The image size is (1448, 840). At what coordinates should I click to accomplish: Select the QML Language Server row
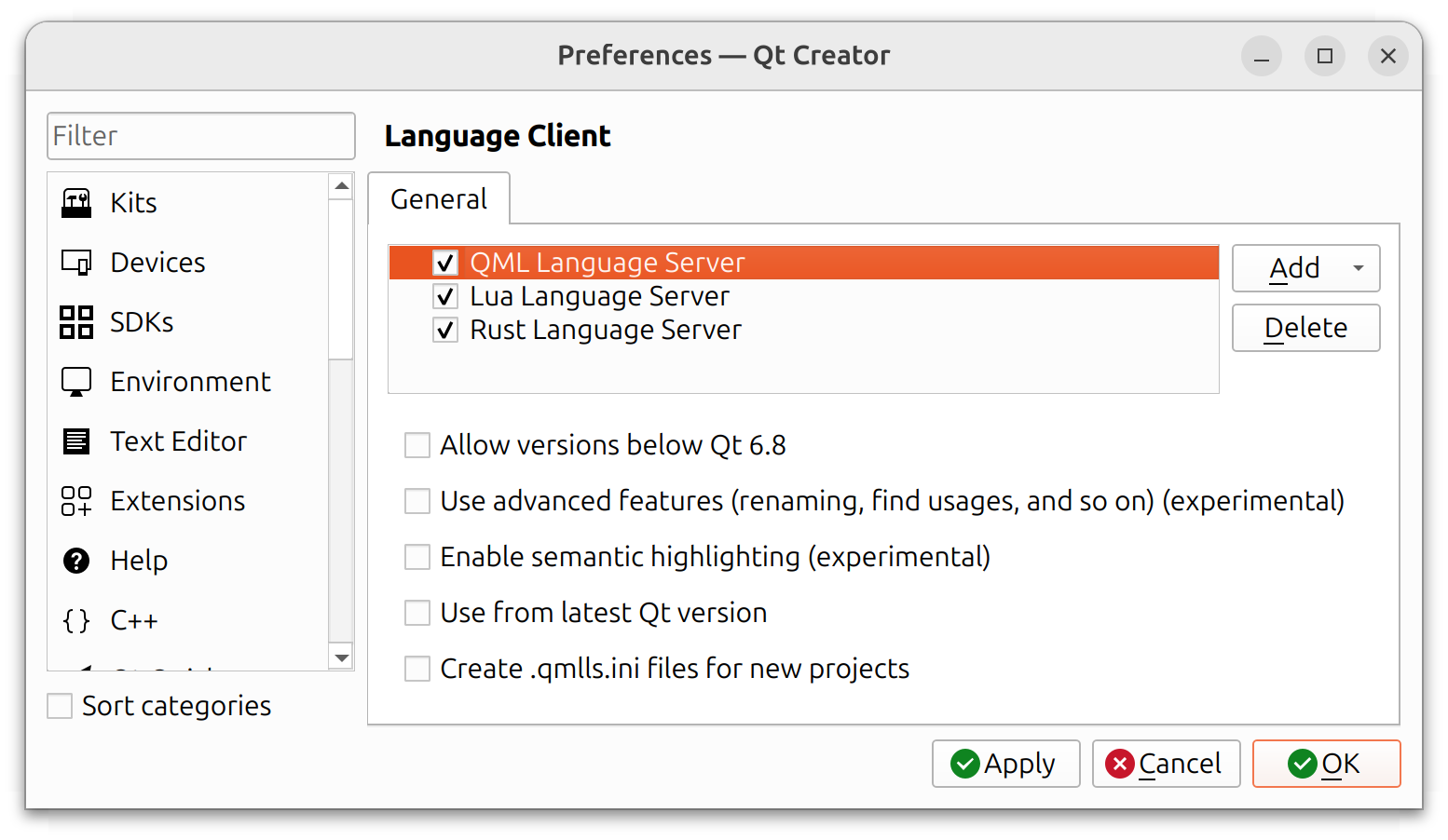tap(804, 263)
